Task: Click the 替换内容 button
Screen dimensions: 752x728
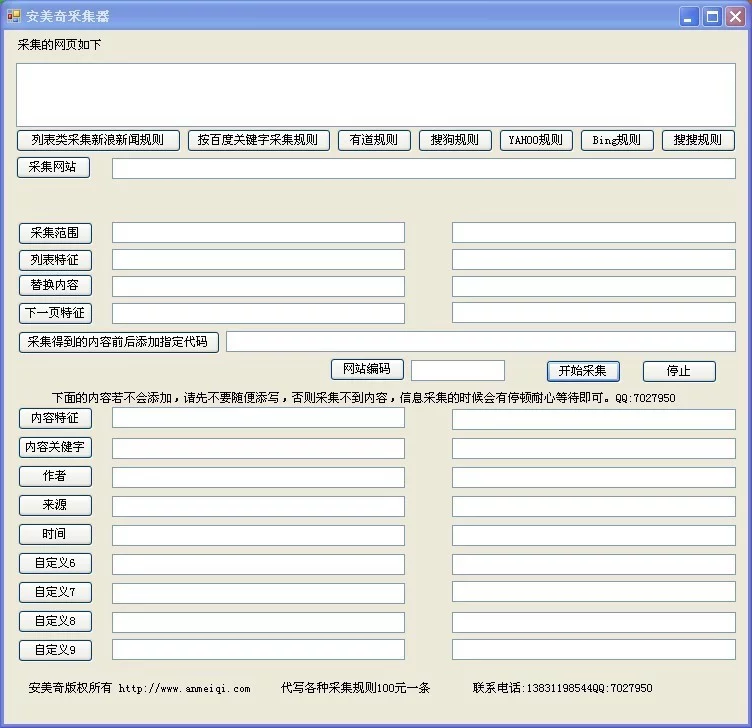Action: [55, 285]
